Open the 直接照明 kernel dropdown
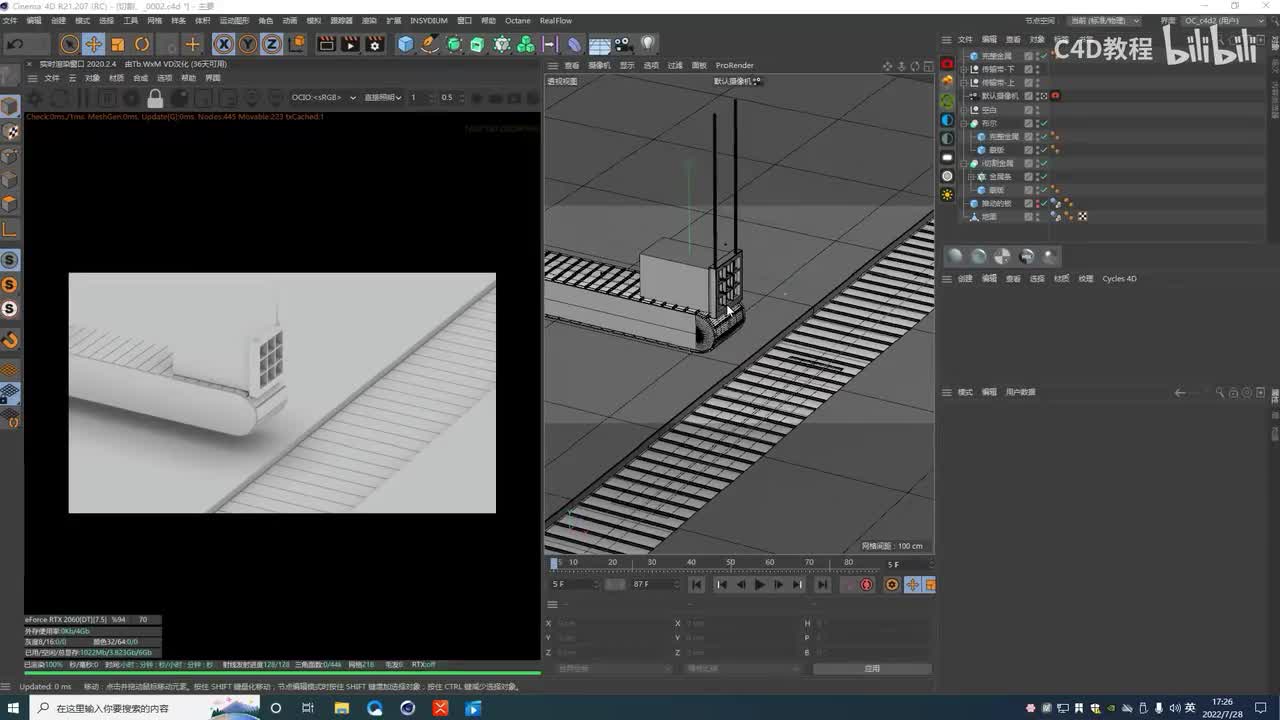 click(383, 98)
